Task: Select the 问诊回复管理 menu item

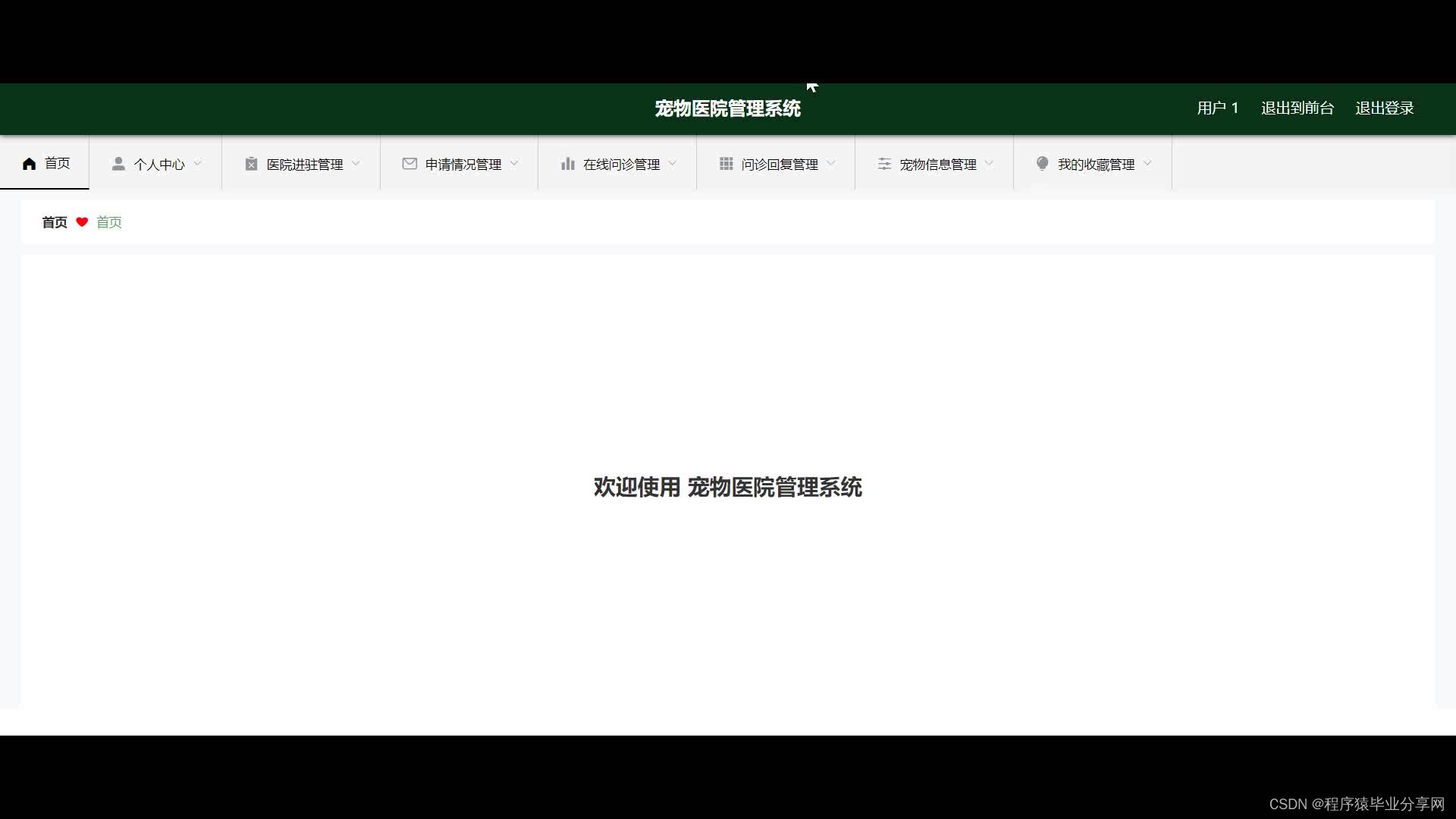Action: (779, 165)
